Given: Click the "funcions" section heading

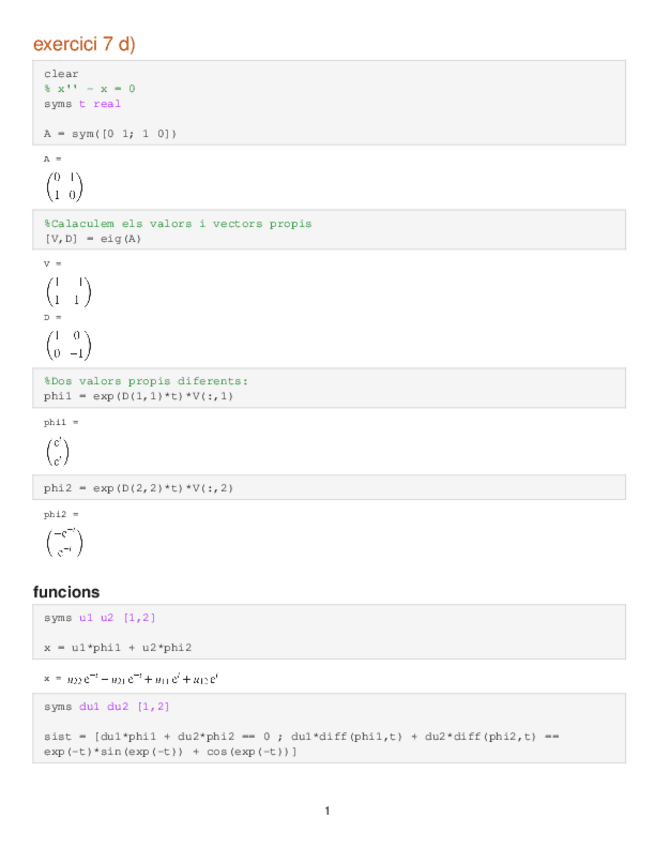Looking at the screenshot, I should pyautogui.click(x=66, y=592).
